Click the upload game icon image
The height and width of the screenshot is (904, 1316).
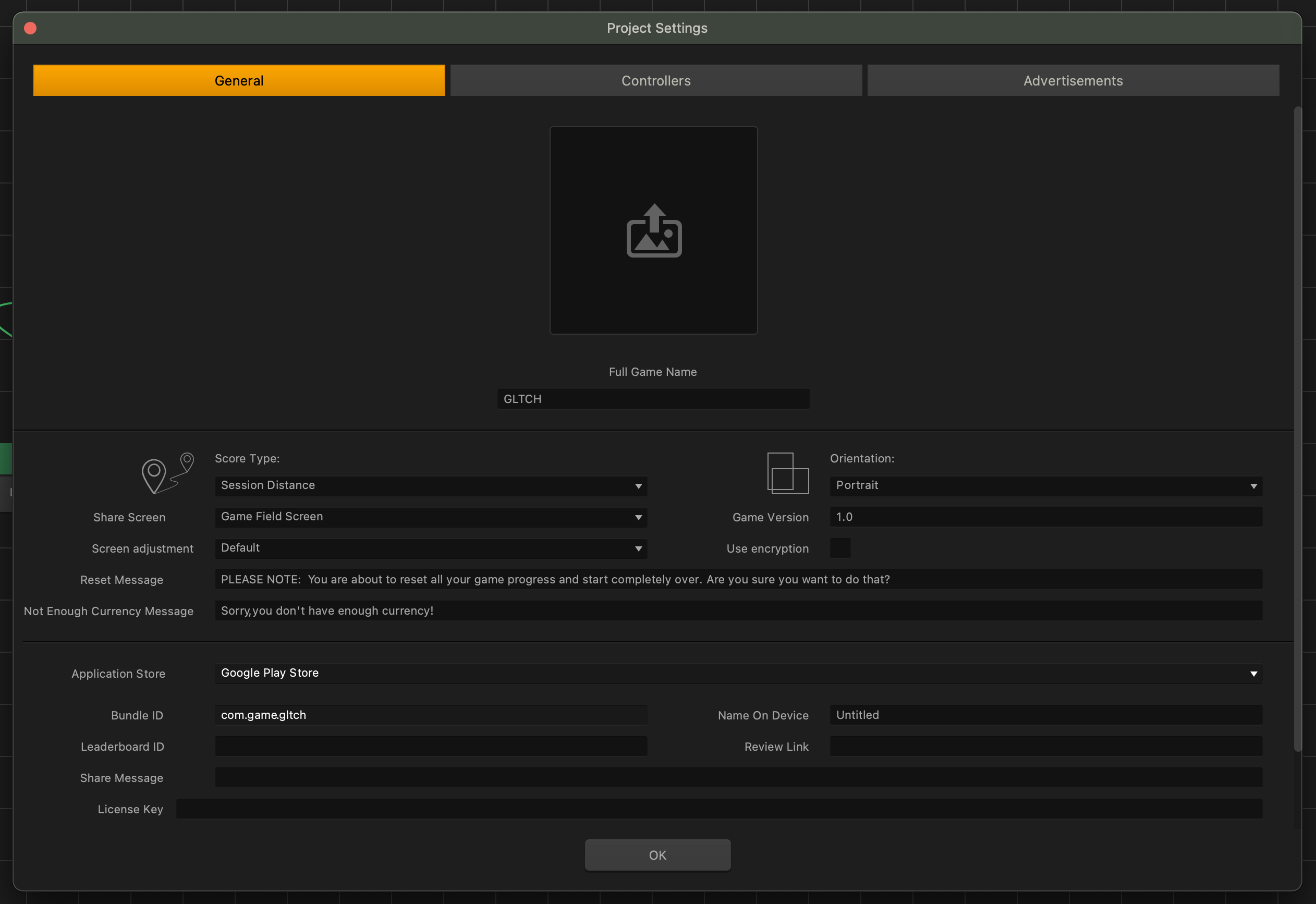click(653, 230)
